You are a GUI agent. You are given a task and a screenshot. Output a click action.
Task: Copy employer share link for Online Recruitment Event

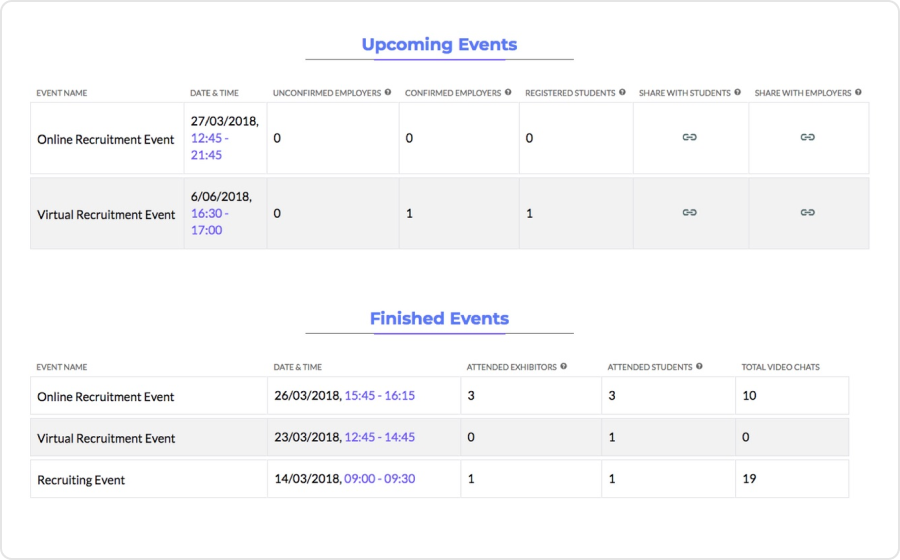point(808,137)
